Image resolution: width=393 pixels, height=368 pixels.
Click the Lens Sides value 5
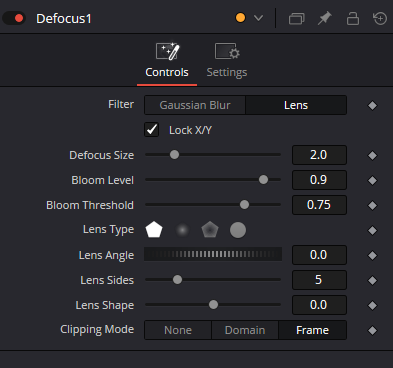click(319, 280)
